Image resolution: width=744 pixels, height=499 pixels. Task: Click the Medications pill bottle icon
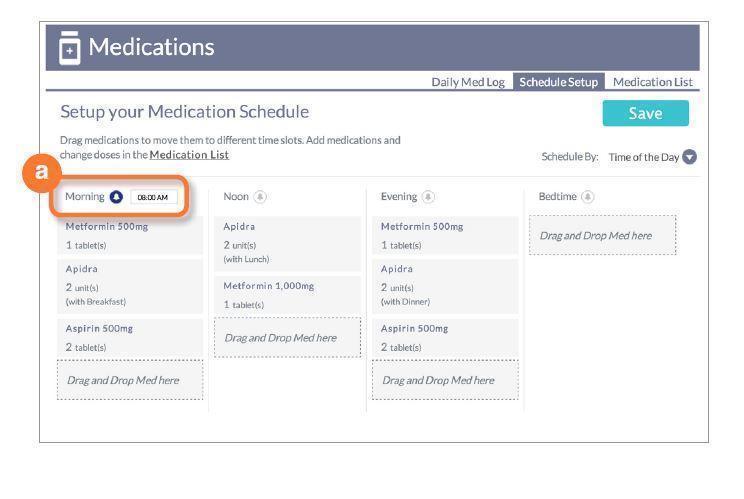70,46
